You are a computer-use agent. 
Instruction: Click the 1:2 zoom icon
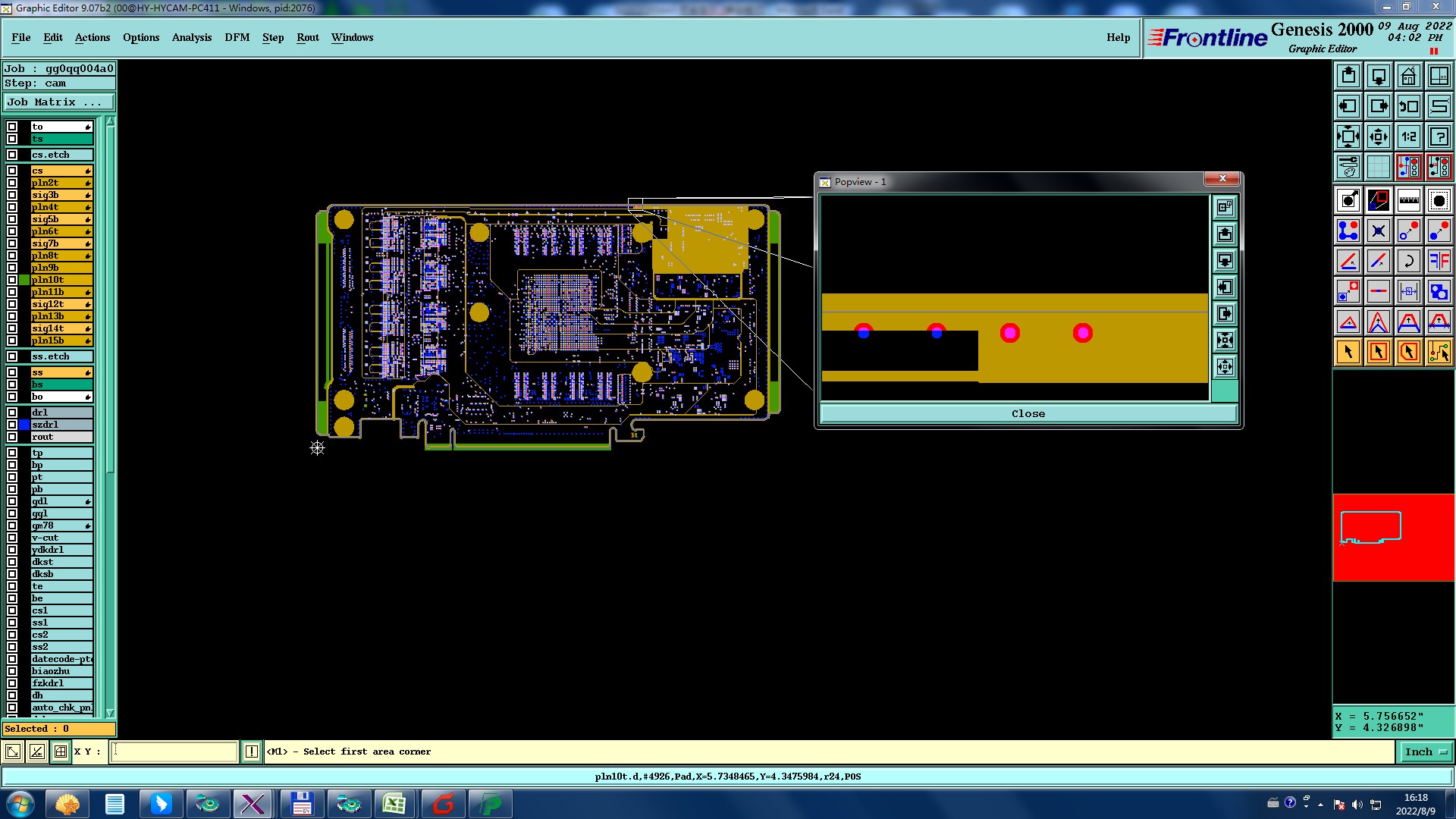[1408, 136]
